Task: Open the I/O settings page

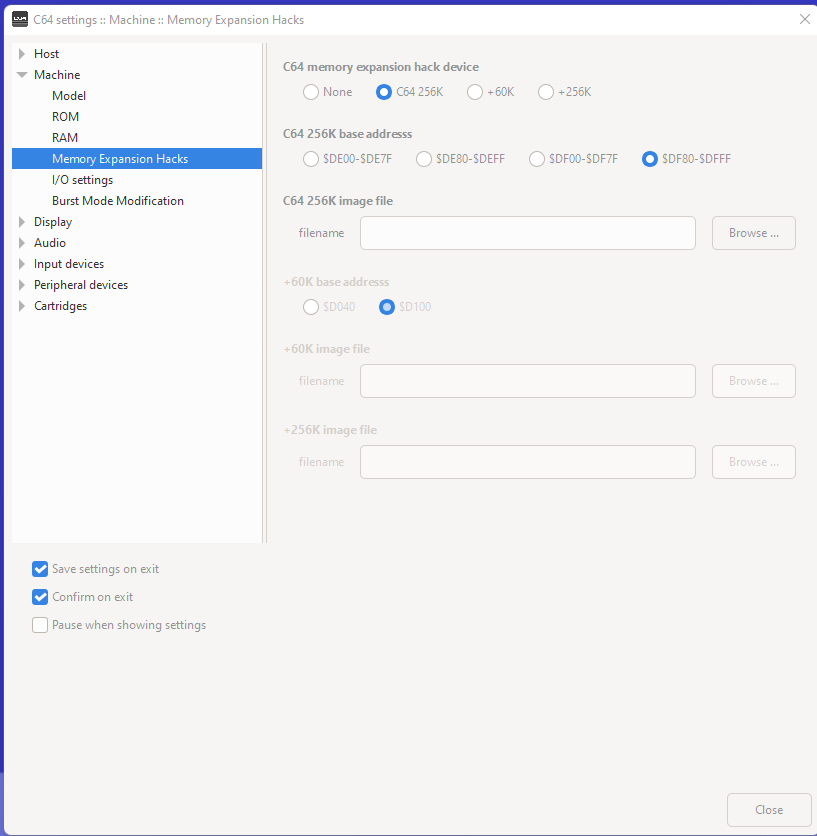Action: tap(83, 180)
